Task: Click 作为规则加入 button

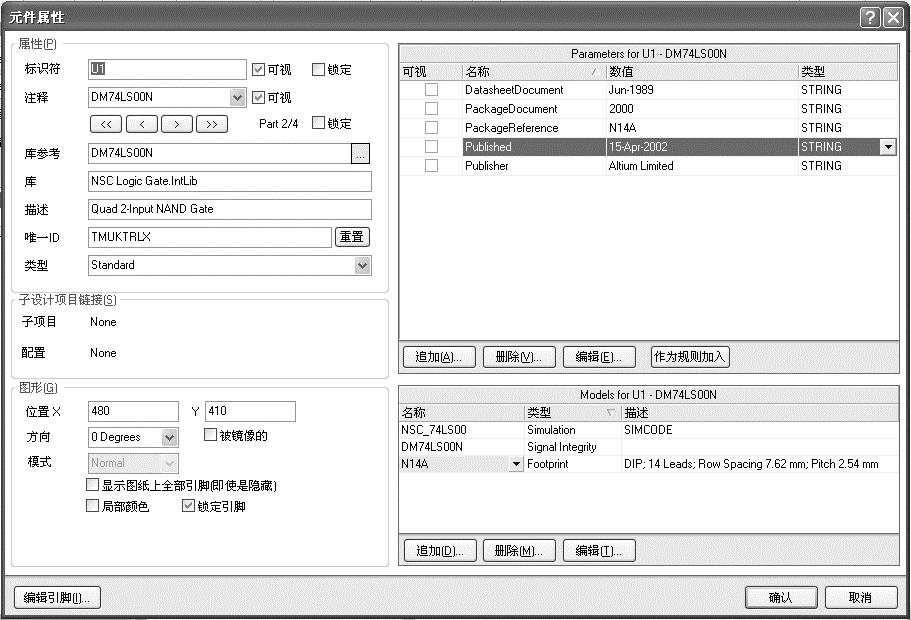Action: pyautogui.click(x=690, y=357)
